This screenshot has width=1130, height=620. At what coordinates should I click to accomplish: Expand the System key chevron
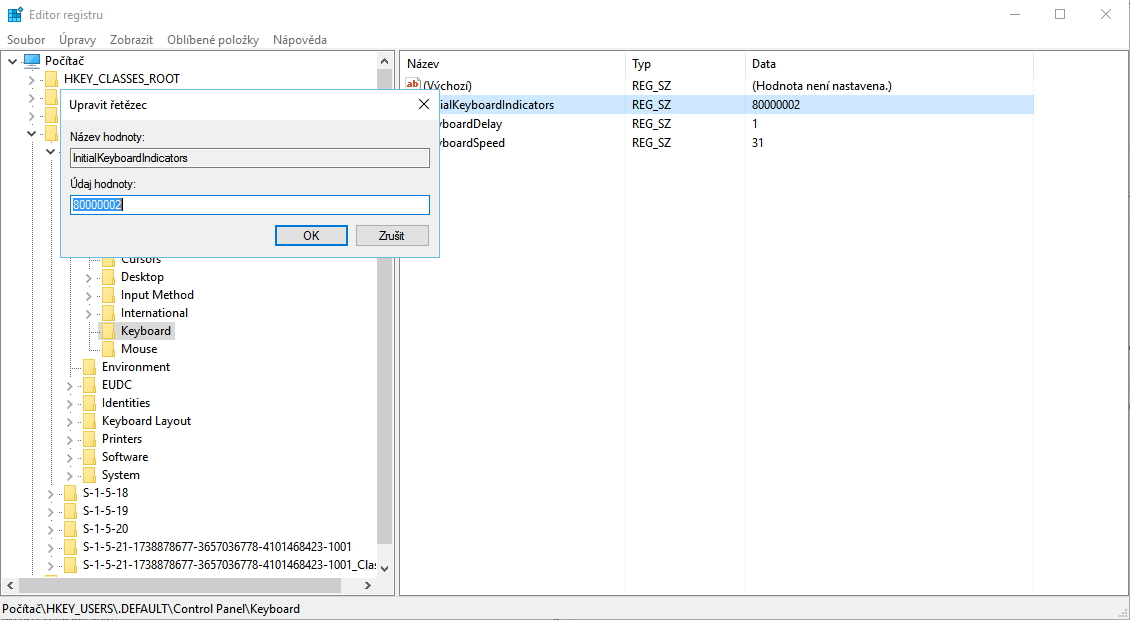click(70, 476)
